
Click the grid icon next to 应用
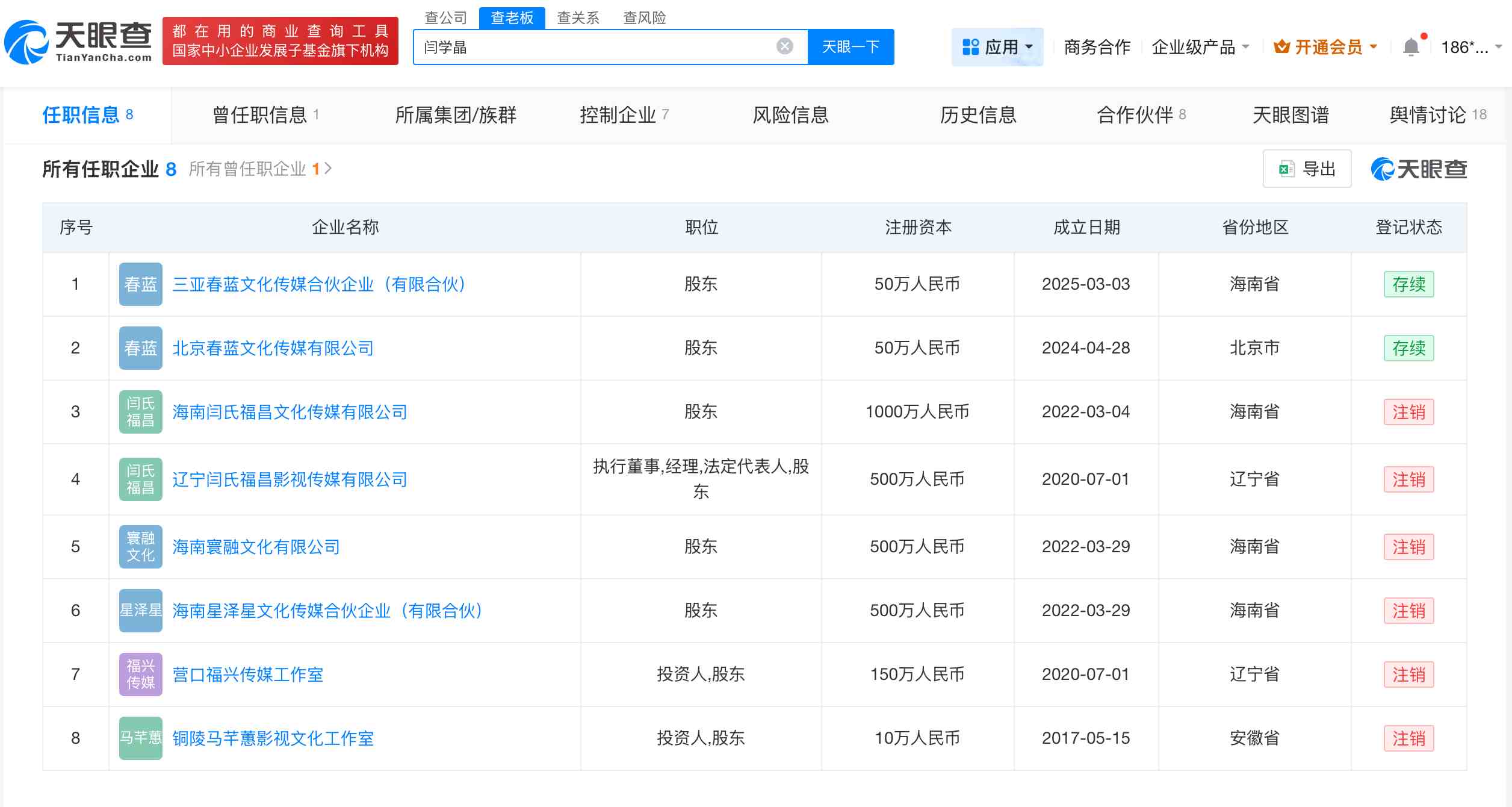pyautogui.click(x=971, y=46)
